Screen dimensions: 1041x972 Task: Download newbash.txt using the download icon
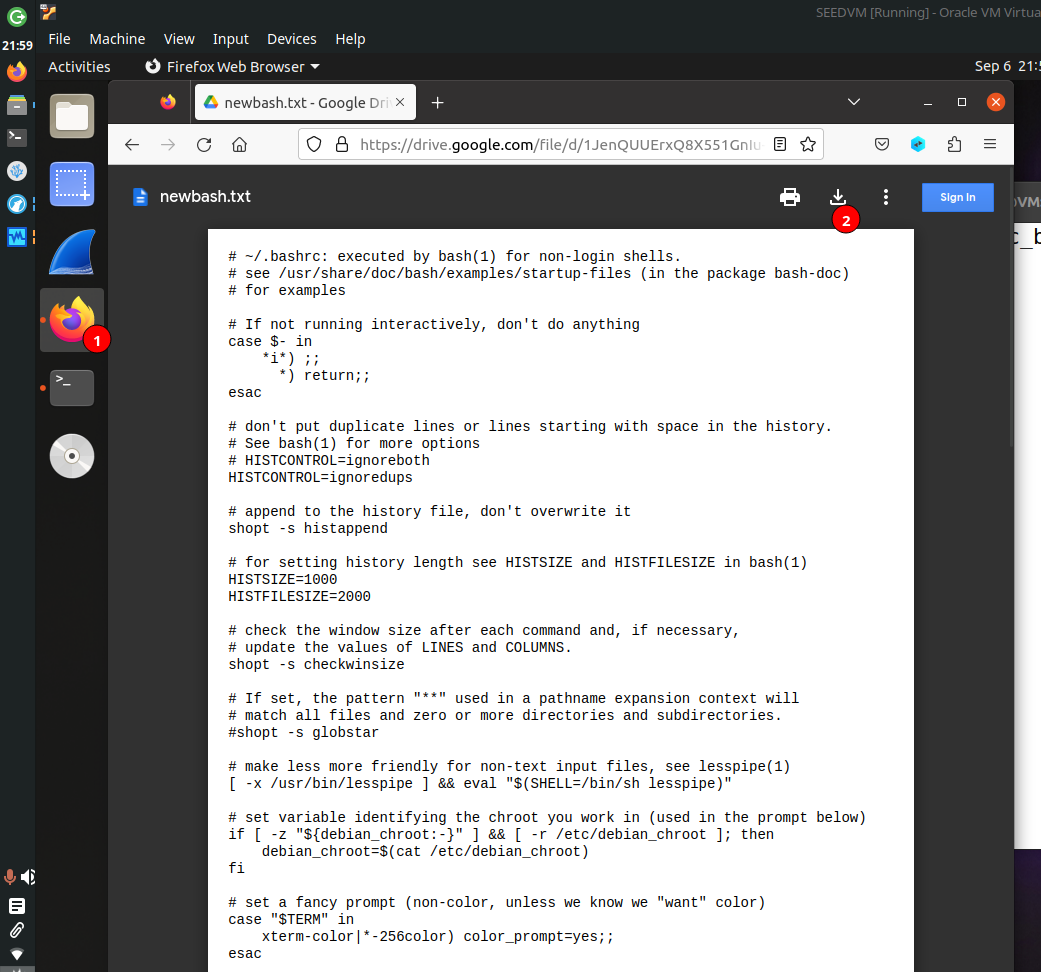click(838, 197)
